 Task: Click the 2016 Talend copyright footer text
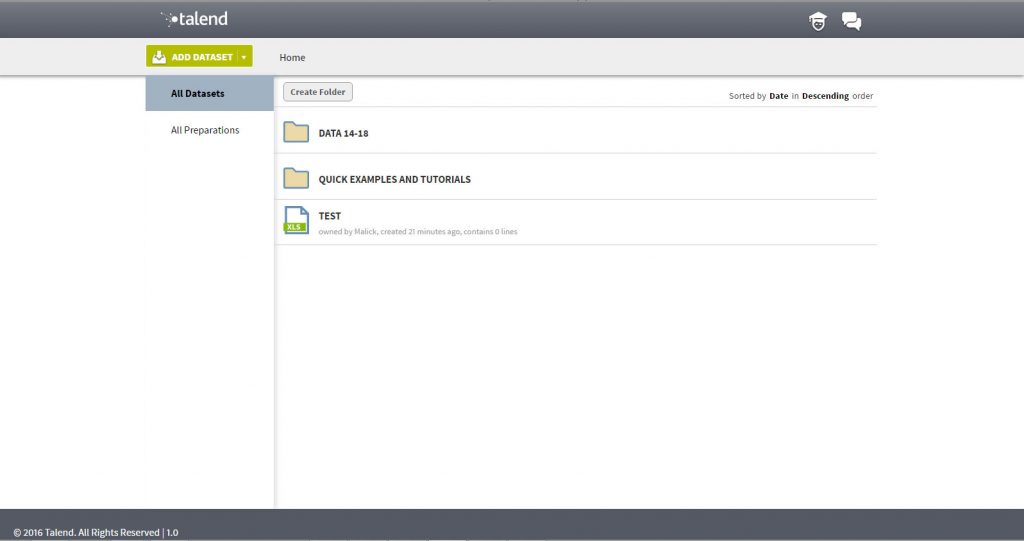point(96,533)
